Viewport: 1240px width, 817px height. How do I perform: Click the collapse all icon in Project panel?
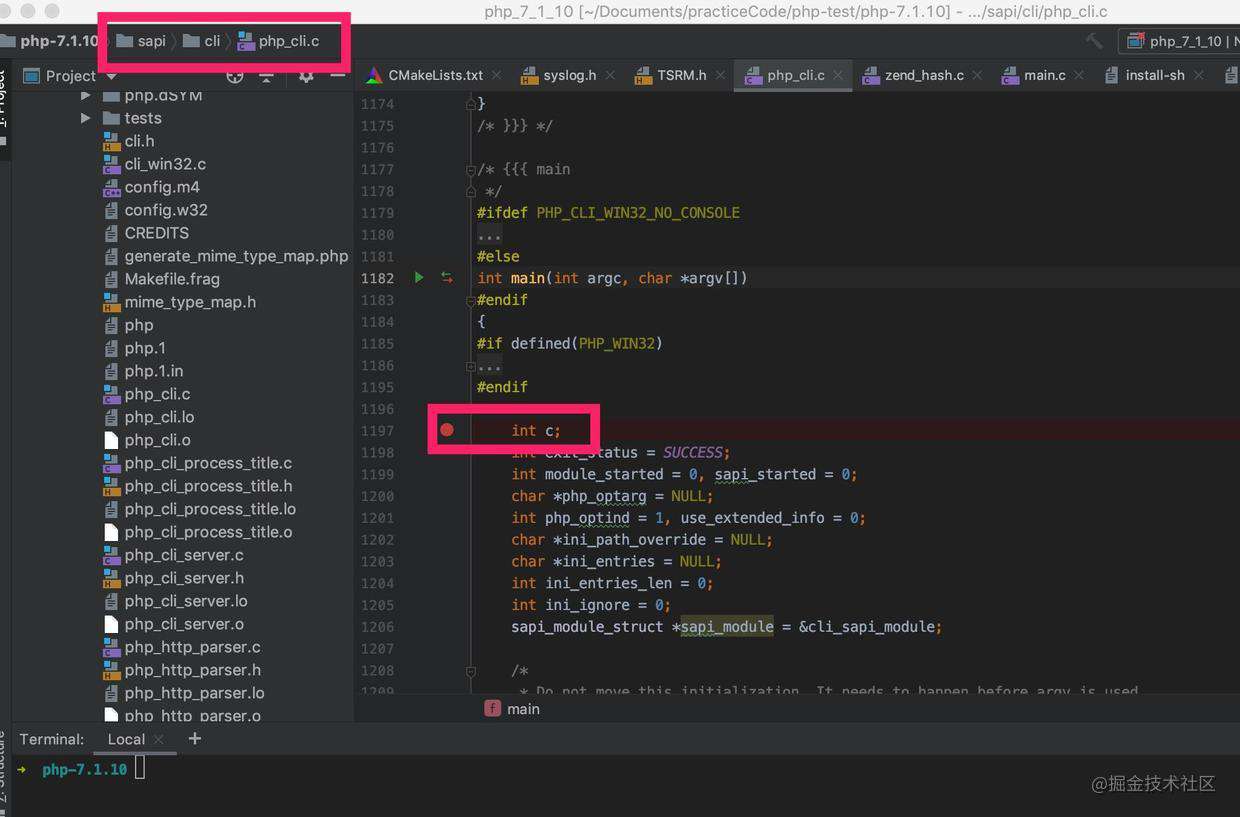[x=266, y=75]
